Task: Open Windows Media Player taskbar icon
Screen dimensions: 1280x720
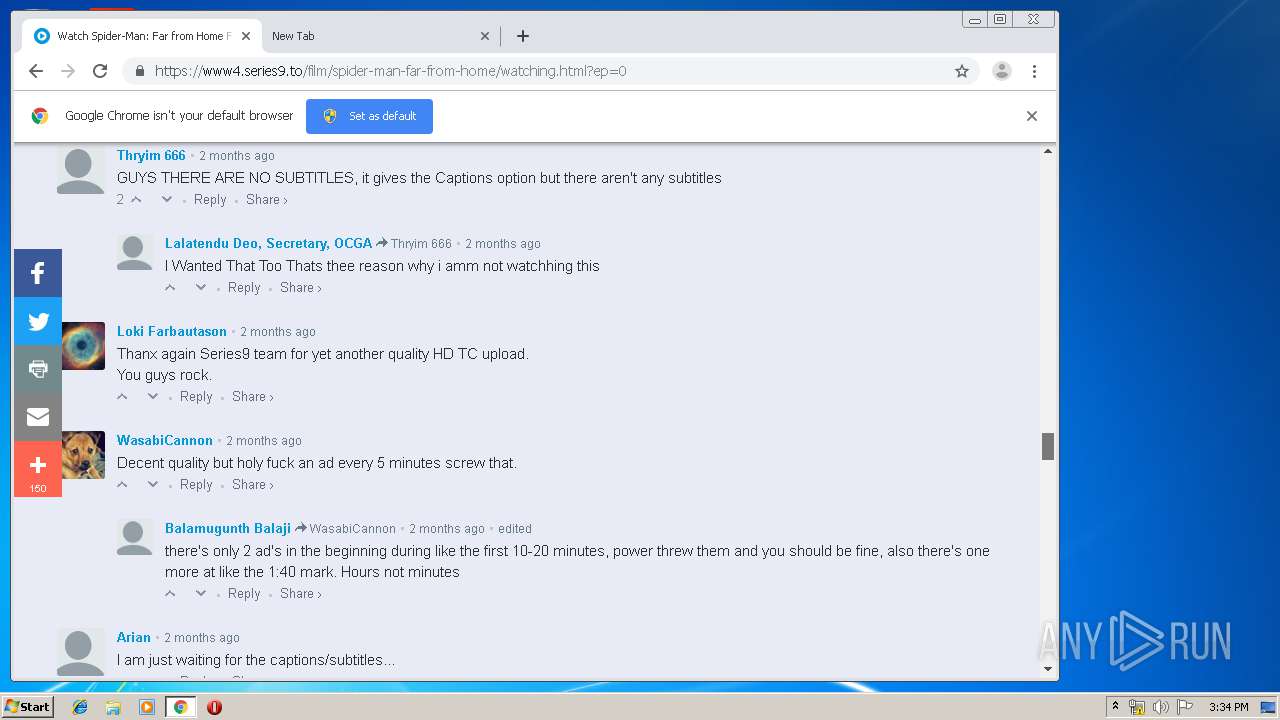Action: click(x=147, y=707)
